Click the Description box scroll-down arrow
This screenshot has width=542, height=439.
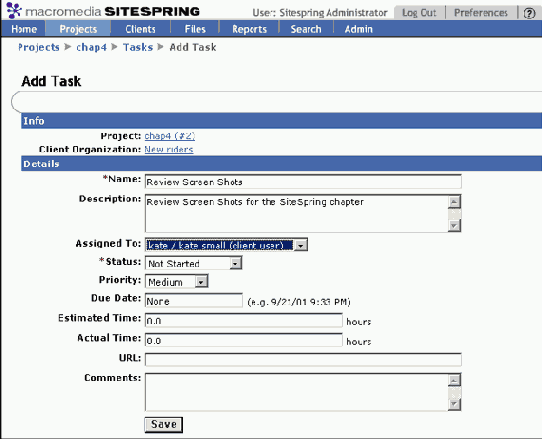coord(454,226)
